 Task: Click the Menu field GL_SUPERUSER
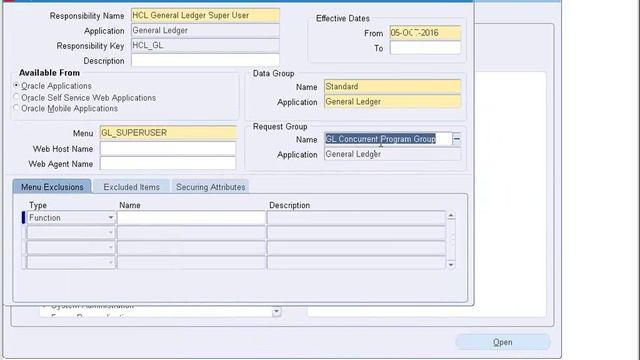pyautogui.click(x=168, y=133)
